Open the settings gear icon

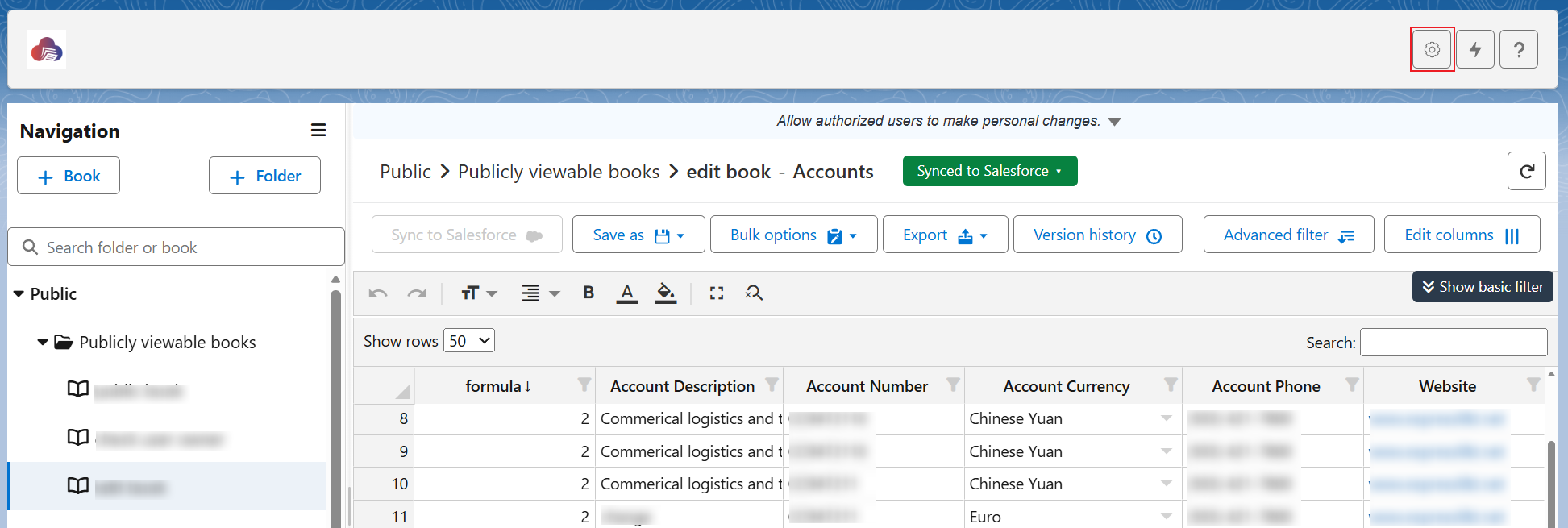point(1432,50)
